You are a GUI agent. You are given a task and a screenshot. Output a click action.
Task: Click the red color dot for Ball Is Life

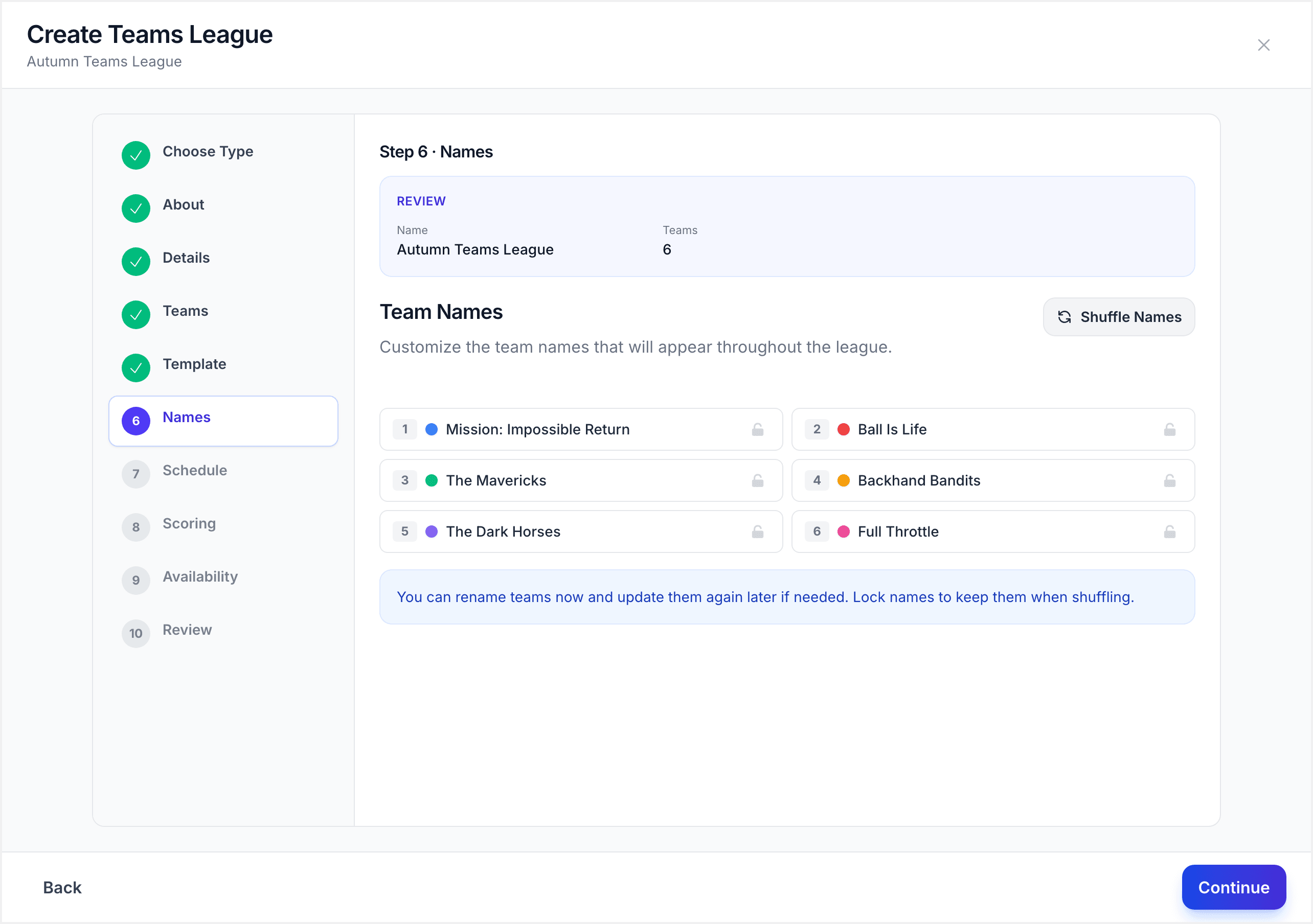(844, 429)
